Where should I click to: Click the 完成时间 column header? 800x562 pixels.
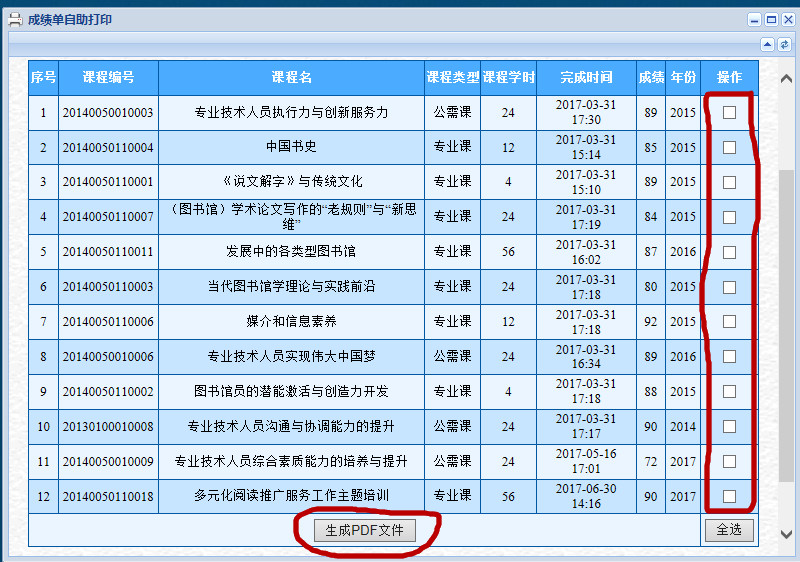click(x=586, y=78)
